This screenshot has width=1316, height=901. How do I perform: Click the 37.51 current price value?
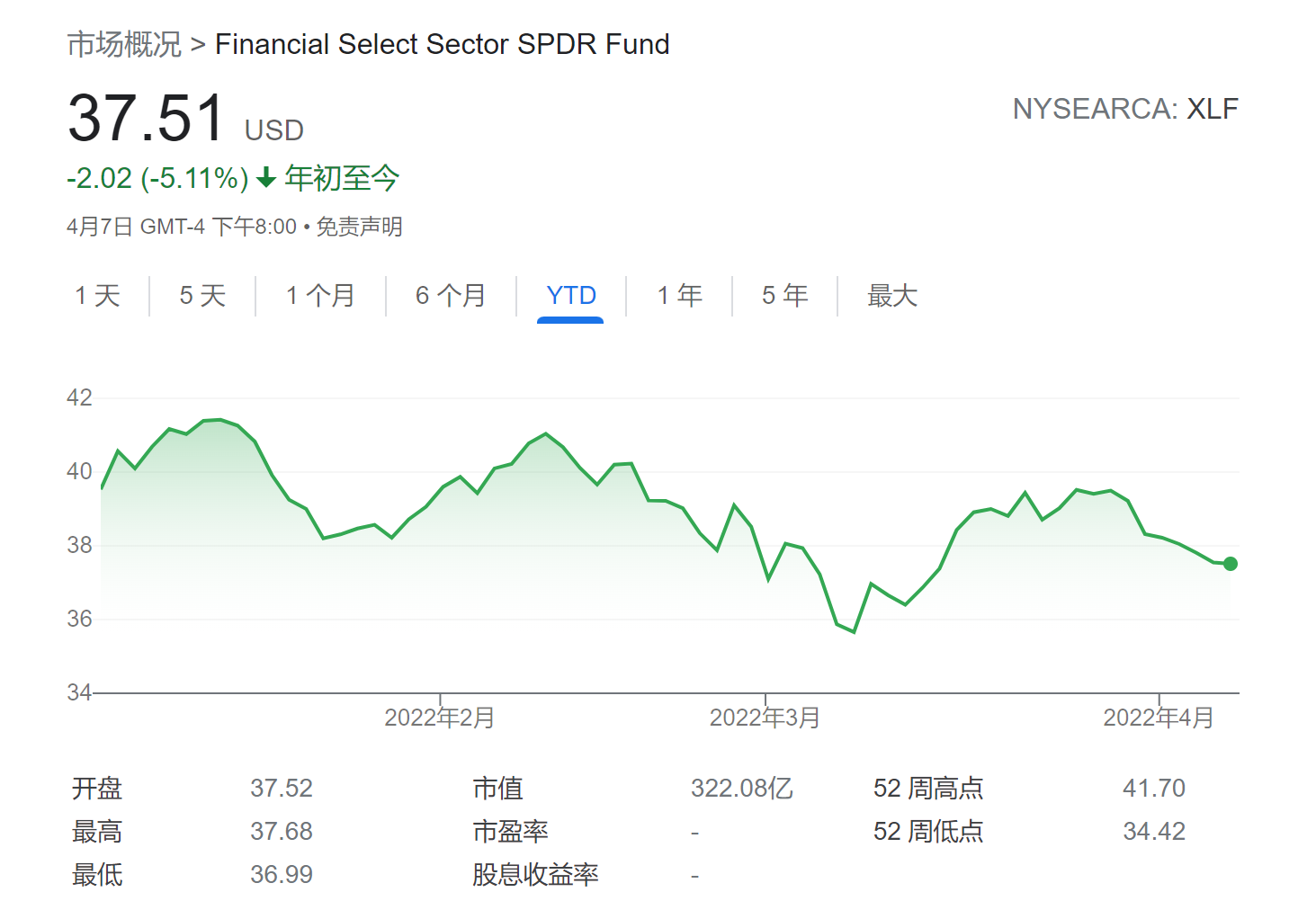[146, 119]
